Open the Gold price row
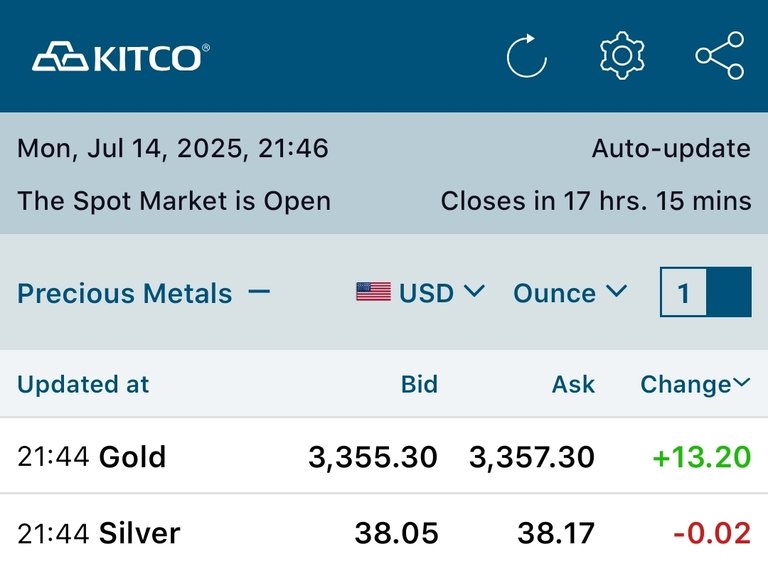This screenshot has height=569, width=768. (384, 456)
